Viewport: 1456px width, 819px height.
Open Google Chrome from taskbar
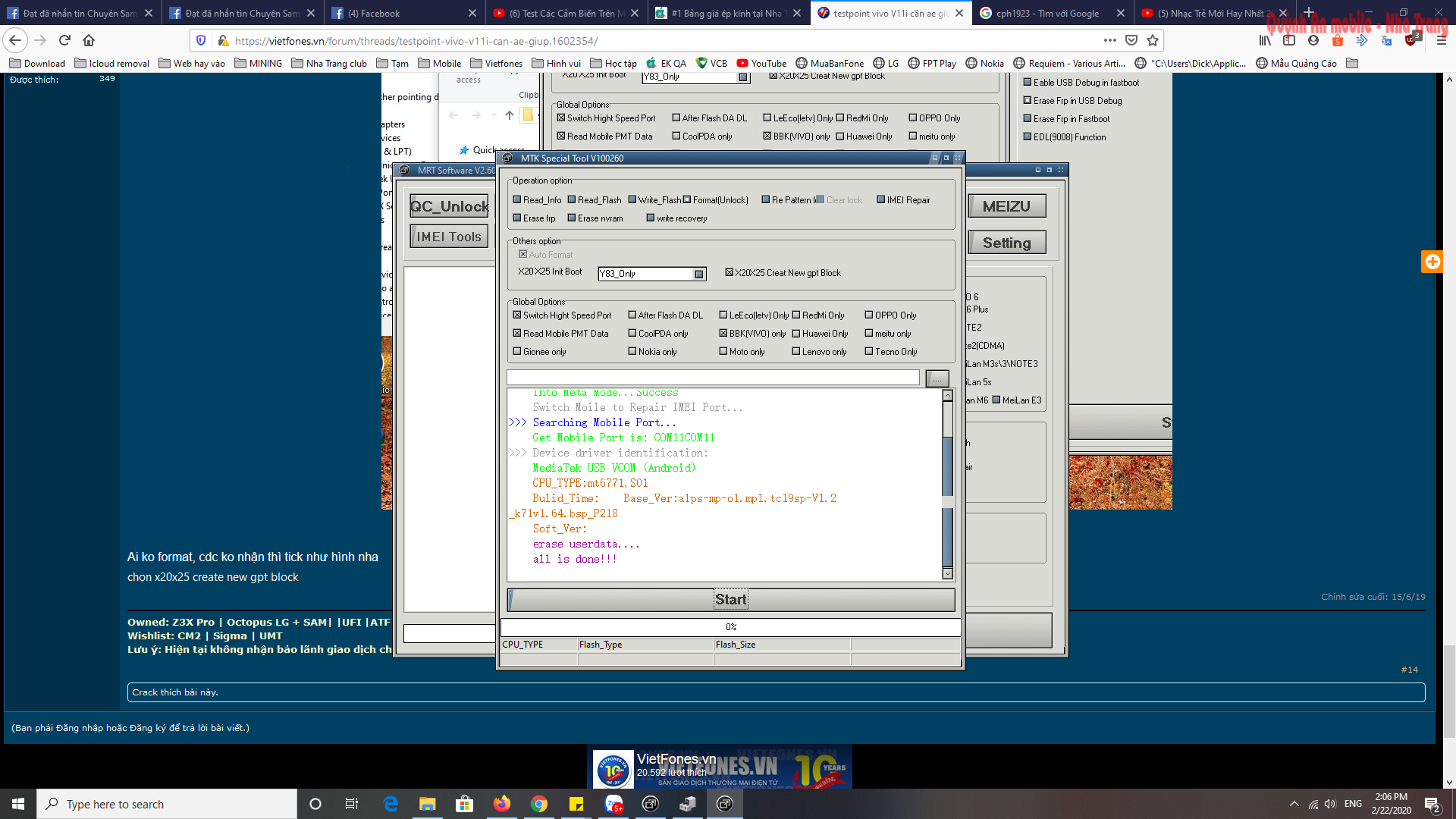(x=538, y=804)
